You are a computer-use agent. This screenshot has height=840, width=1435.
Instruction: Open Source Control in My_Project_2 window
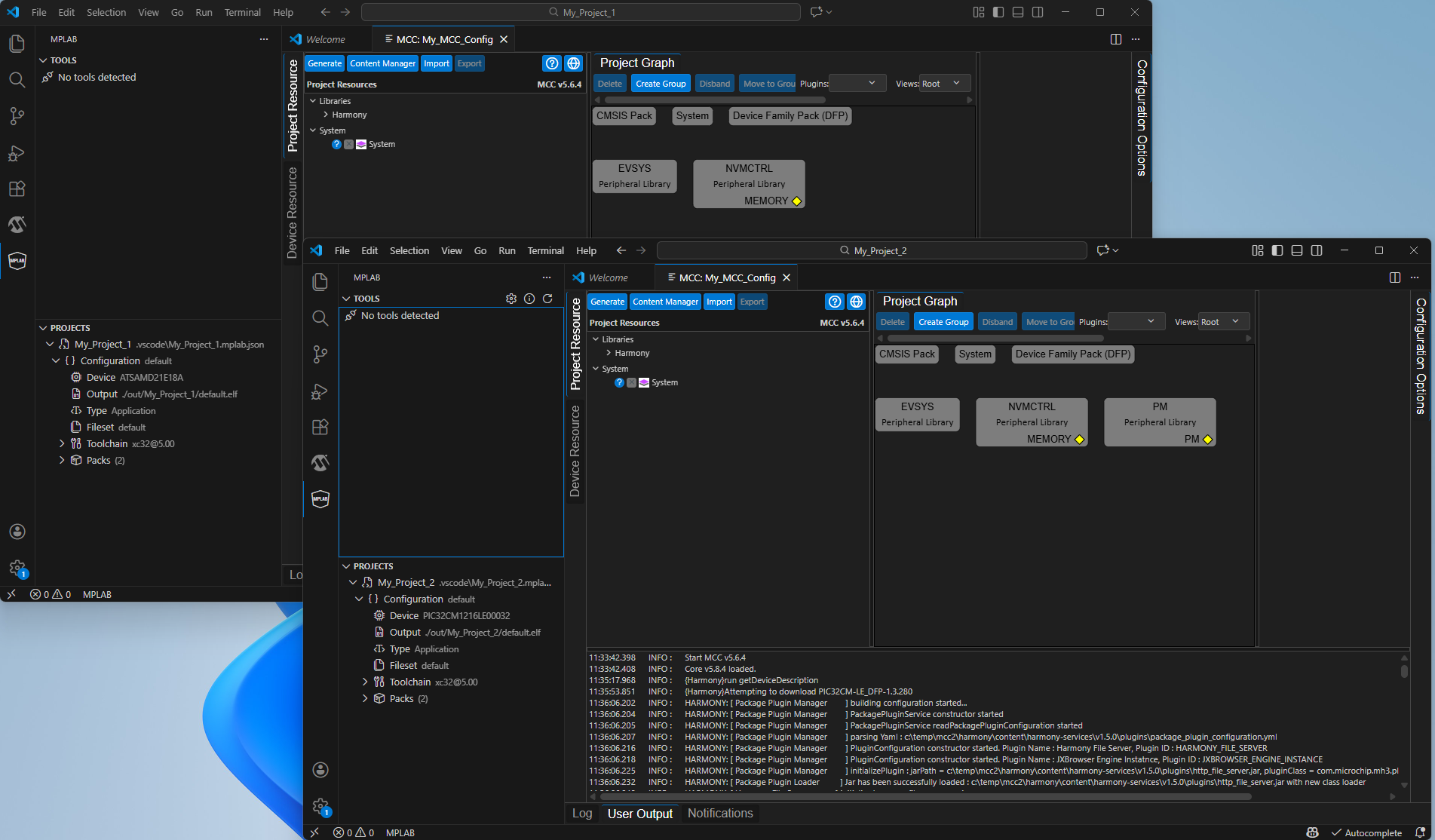(x=320, y=354)
